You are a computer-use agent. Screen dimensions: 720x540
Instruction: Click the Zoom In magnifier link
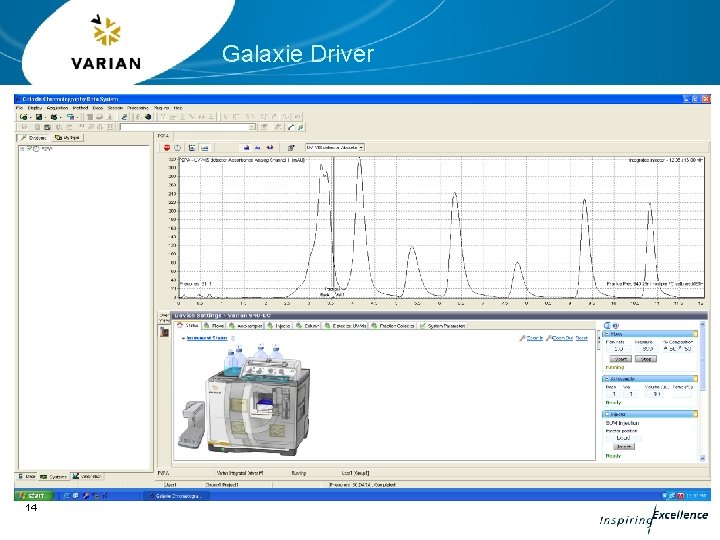tap(531, 338)
